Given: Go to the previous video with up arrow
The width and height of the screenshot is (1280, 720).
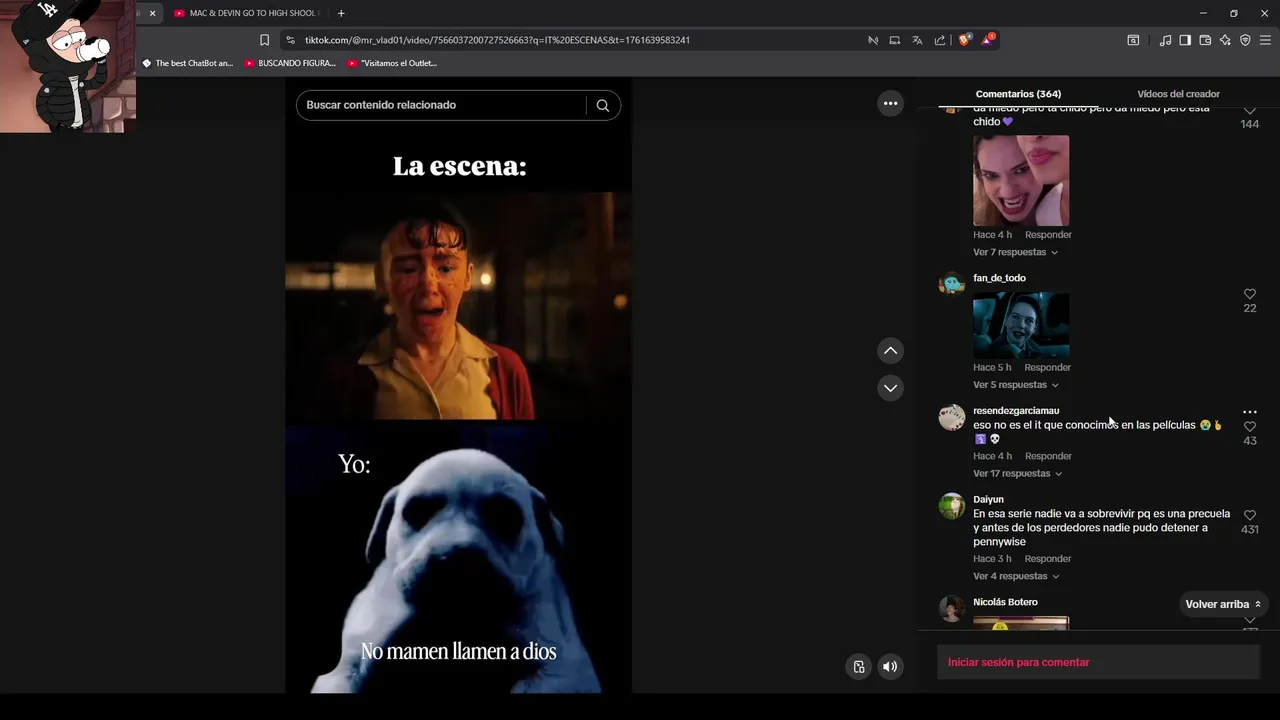Looking at the screenshot, I should 890,350.
